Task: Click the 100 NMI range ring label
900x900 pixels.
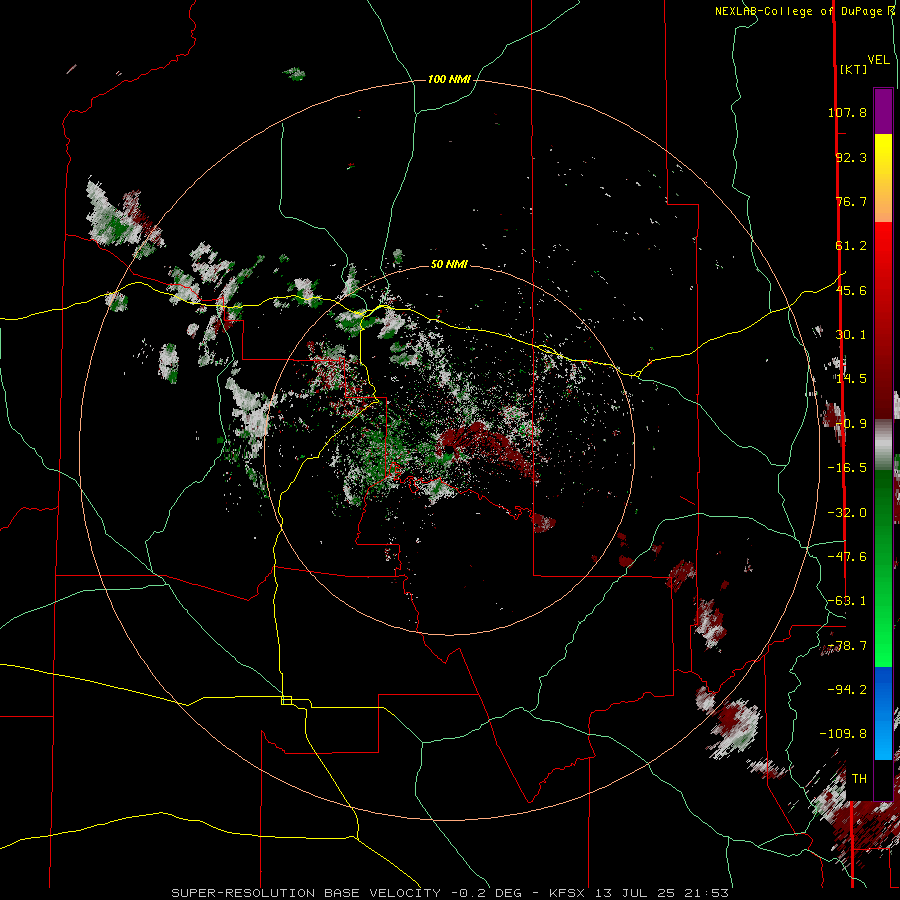Action: [449, 79]
